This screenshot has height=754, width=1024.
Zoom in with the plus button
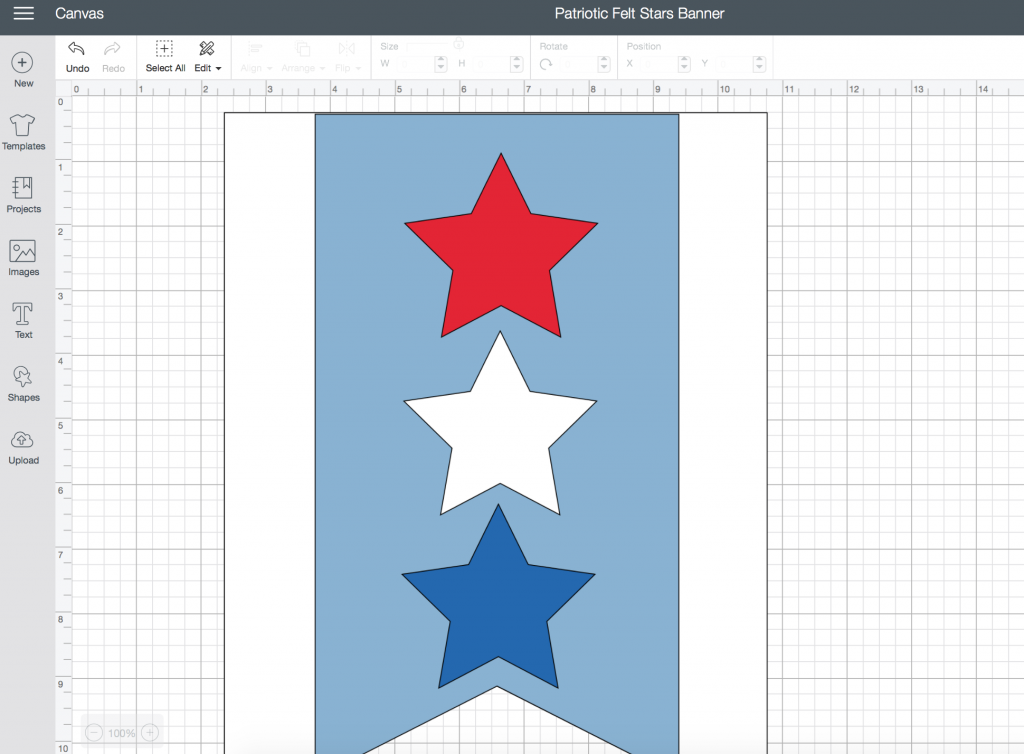[x=150, y=732]
